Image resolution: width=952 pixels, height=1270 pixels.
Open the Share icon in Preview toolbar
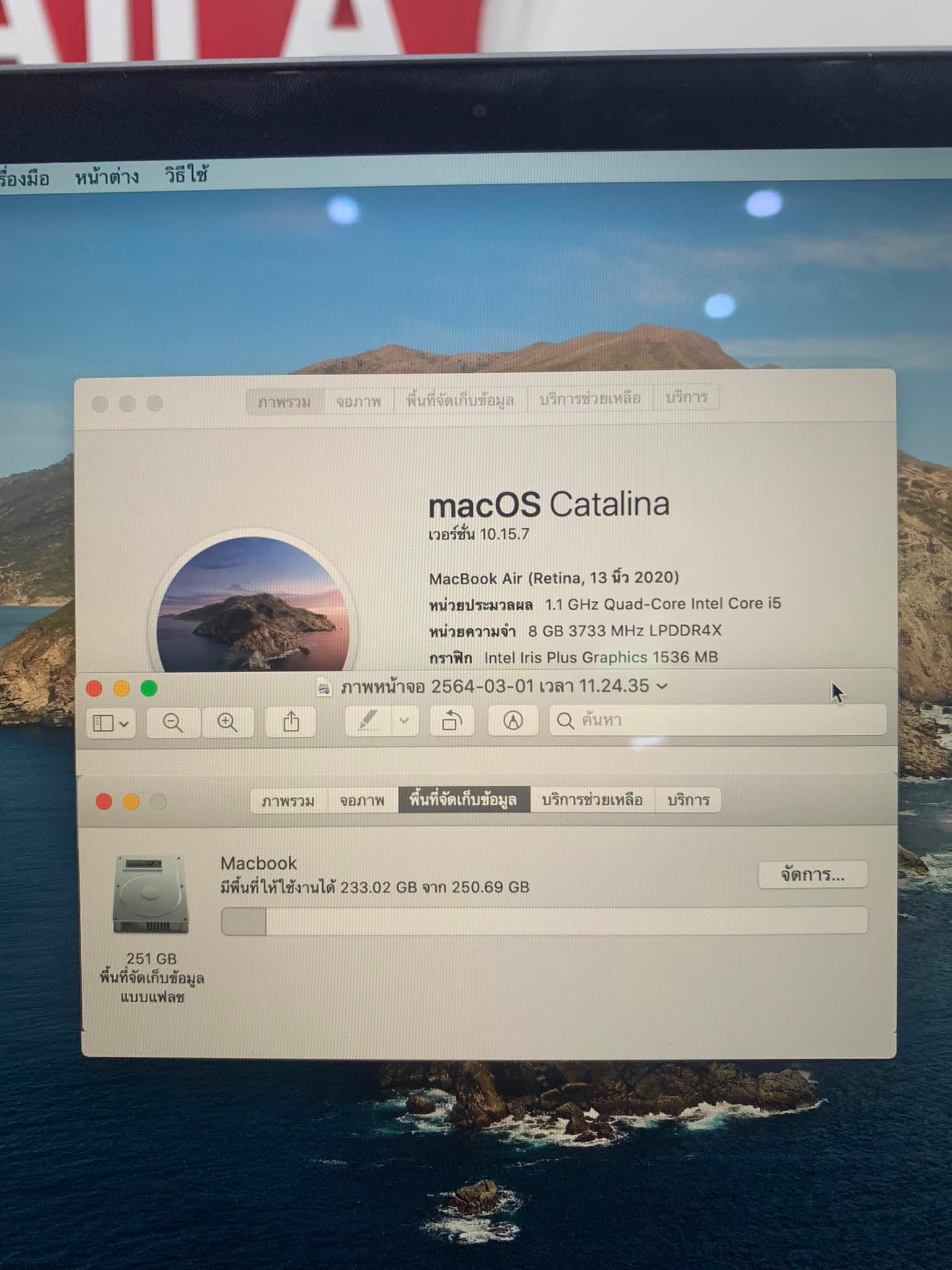coord(291,722)
